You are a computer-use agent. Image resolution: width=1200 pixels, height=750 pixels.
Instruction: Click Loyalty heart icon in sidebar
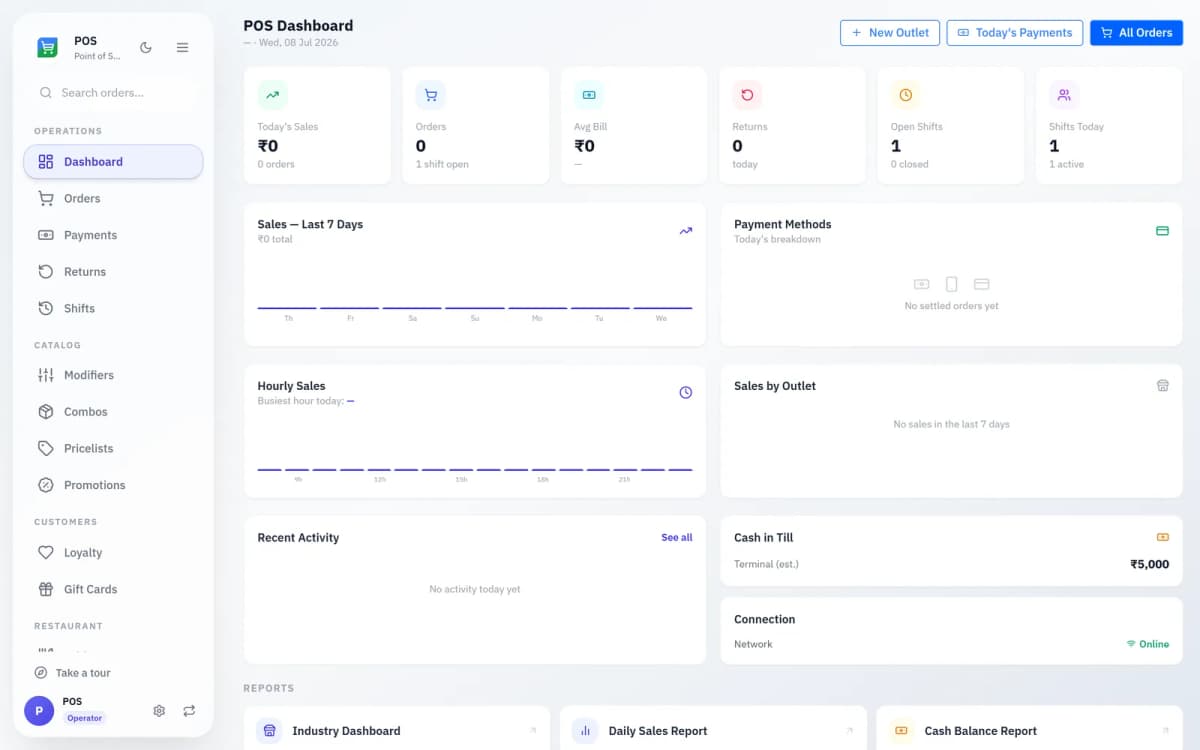(x=46, y=552)
